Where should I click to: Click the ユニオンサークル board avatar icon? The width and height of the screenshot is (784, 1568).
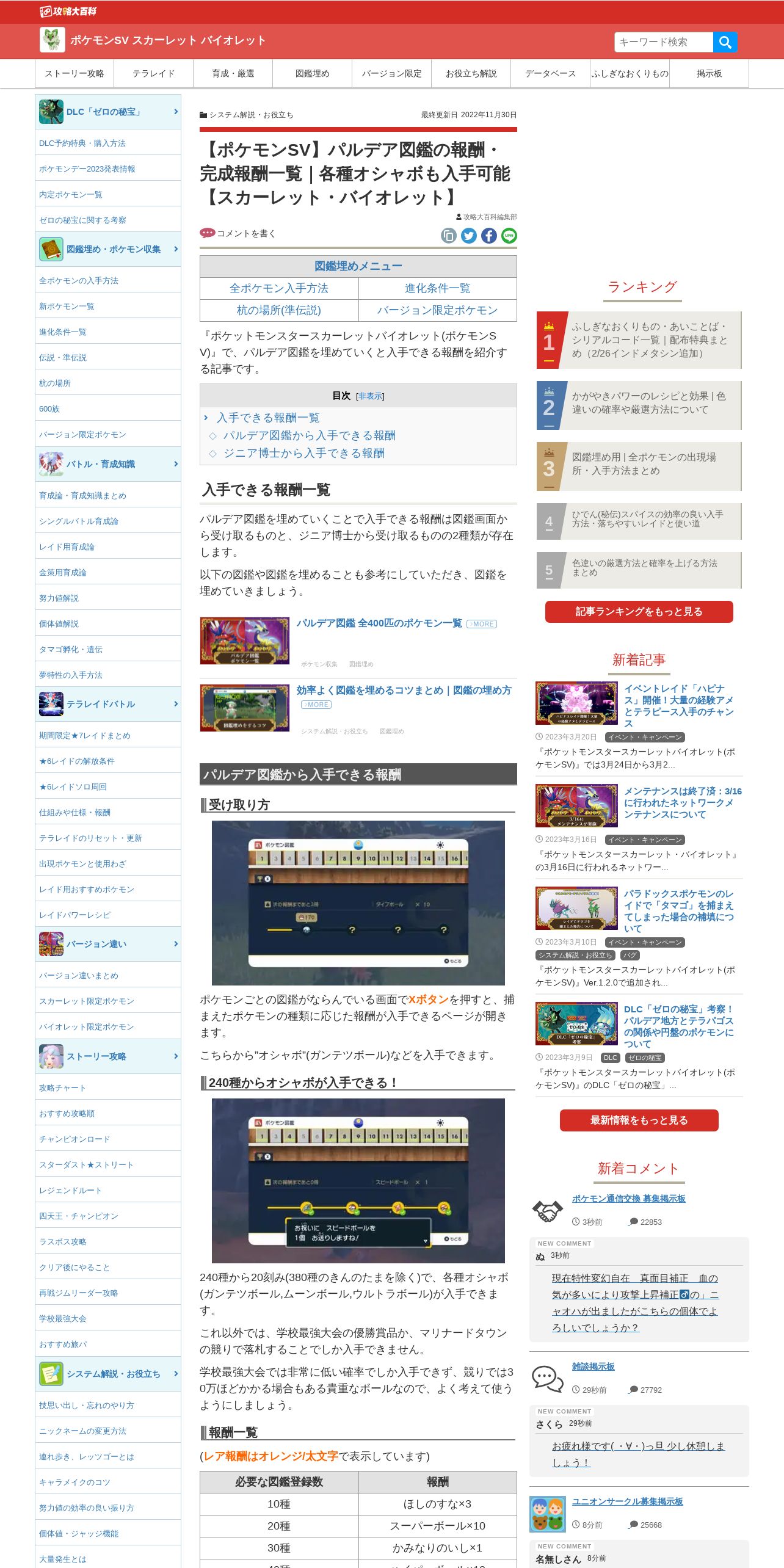(x=548, y=1514)
